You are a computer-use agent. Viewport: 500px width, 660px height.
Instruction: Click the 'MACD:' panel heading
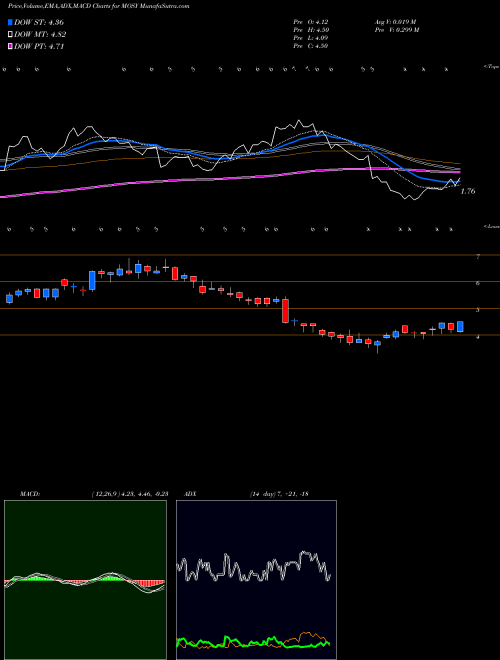click(x=30, y=494)
